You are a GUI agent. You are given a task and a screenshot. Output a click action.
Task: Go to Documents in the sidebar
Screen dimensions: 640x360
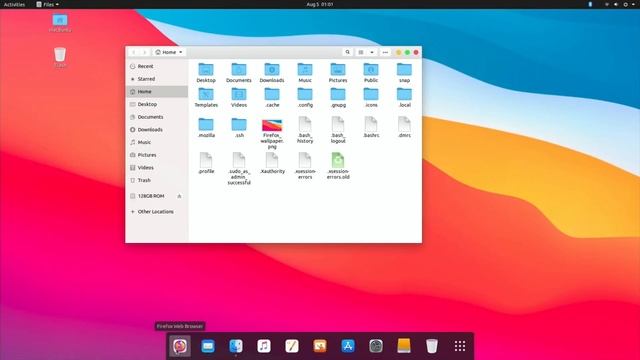tap(157, 117)
